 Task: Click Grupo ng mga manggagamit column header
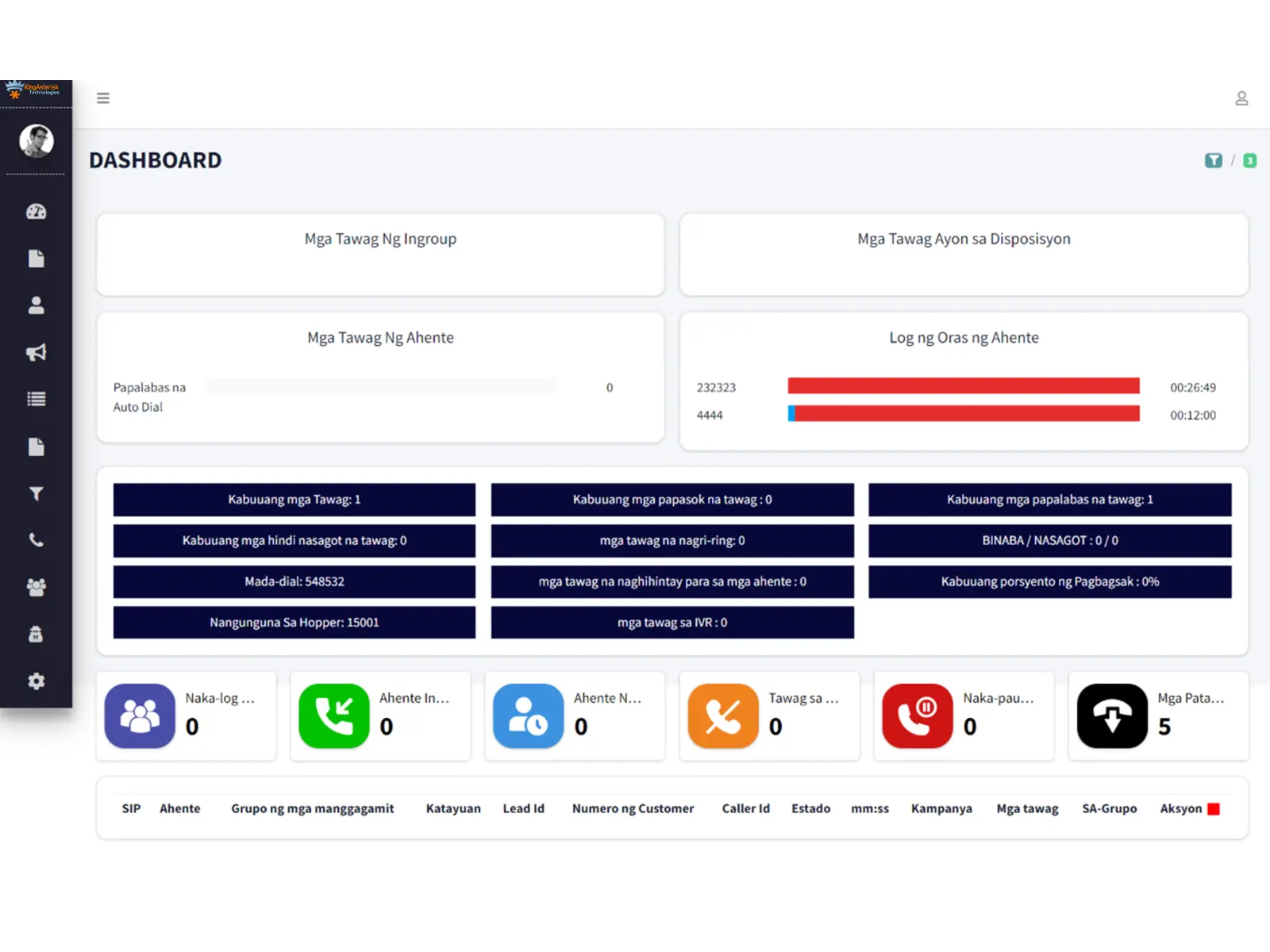[313, 809]
